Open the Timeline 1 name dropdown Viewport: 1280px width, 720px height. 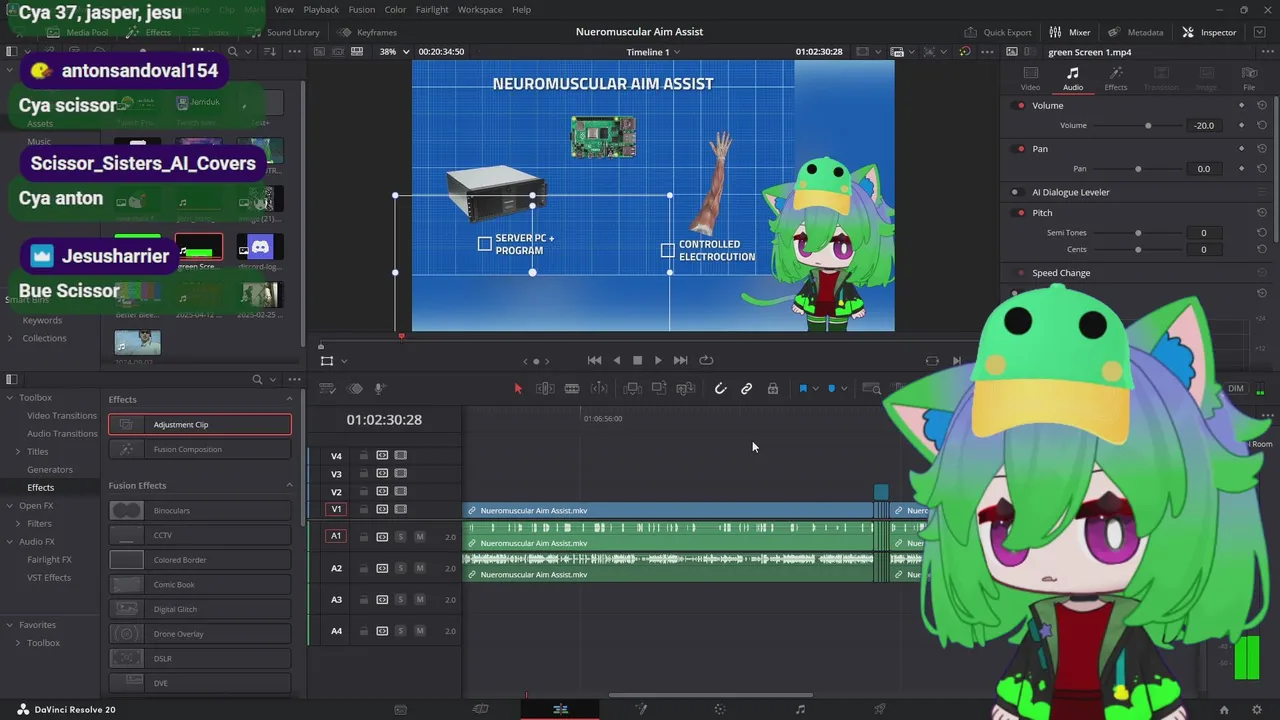click(x=653, y=52)
